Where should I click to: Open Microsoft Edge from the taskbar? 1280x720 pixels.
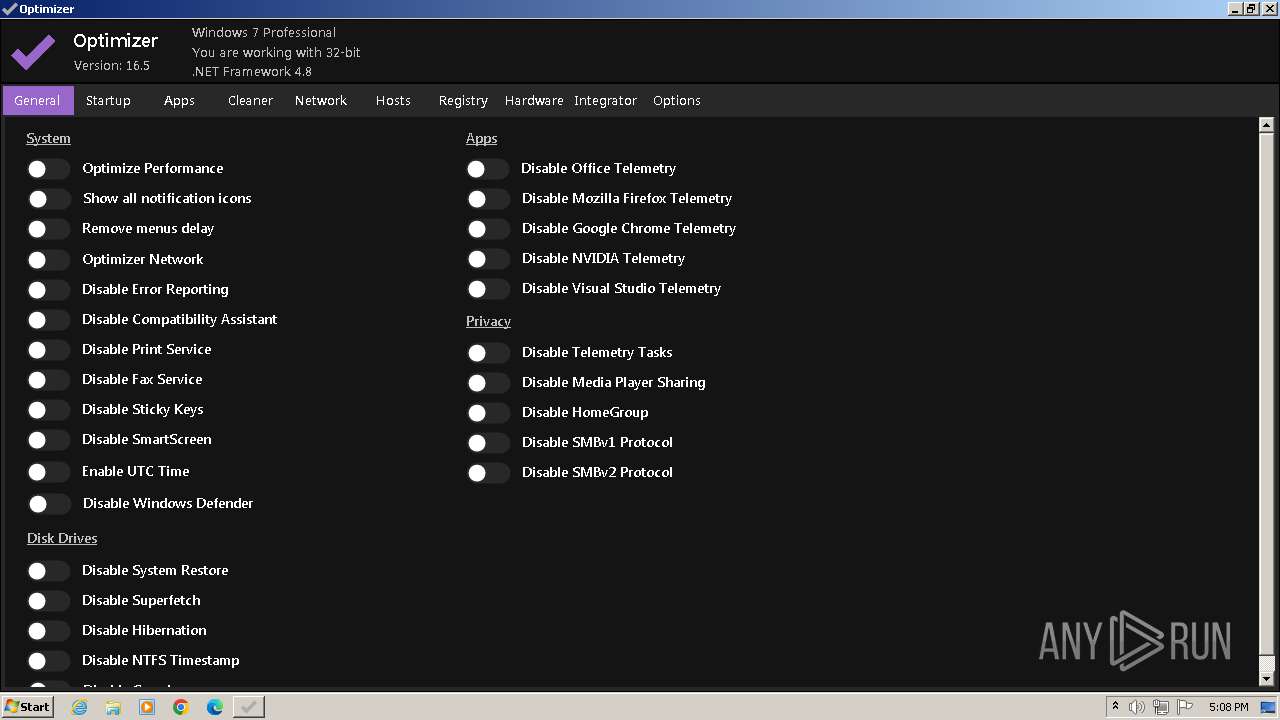tap(215, 707)
